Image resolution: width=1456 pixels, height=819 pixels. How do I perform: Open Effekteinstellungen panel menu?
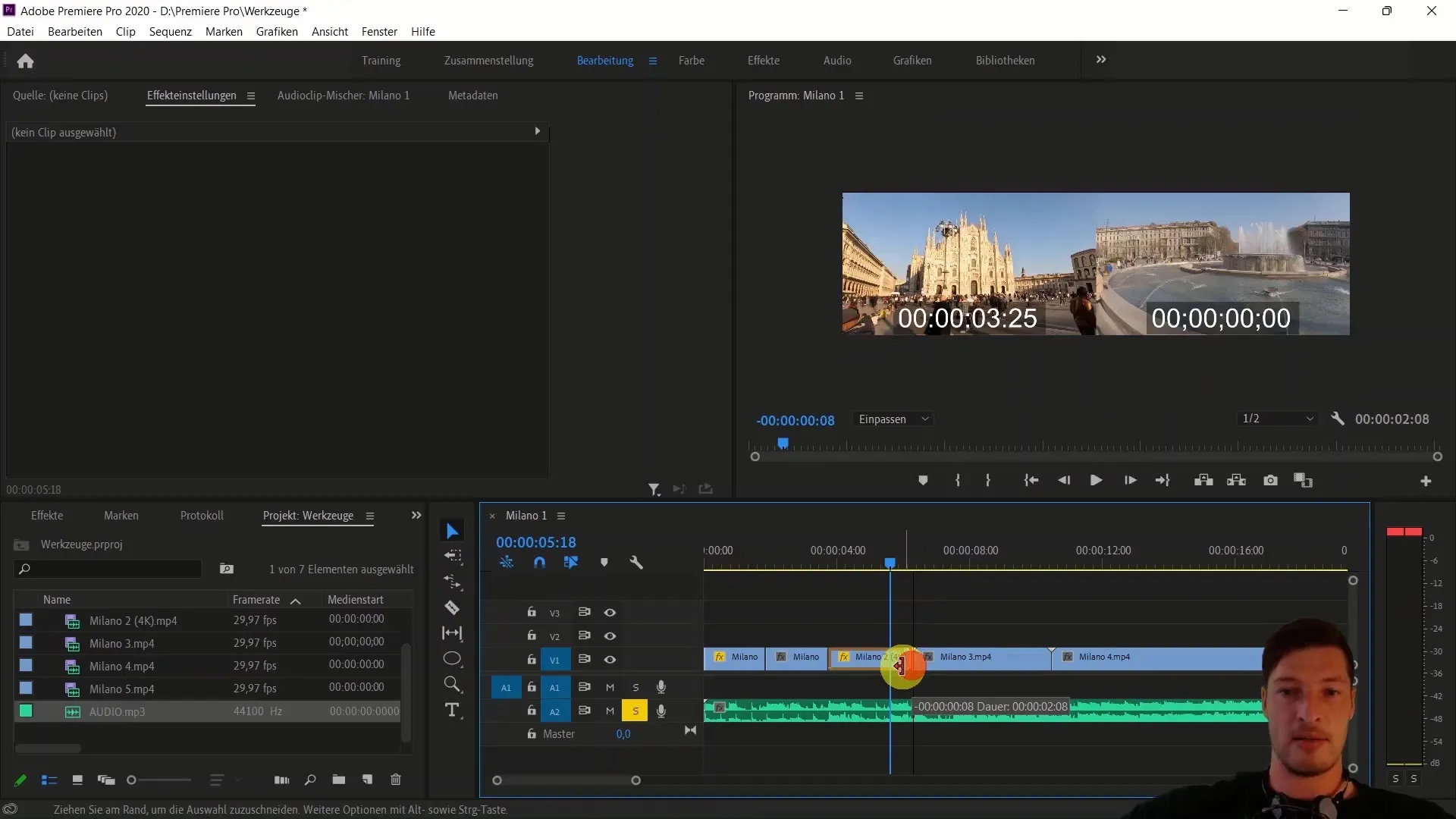[x=251, y=96]
